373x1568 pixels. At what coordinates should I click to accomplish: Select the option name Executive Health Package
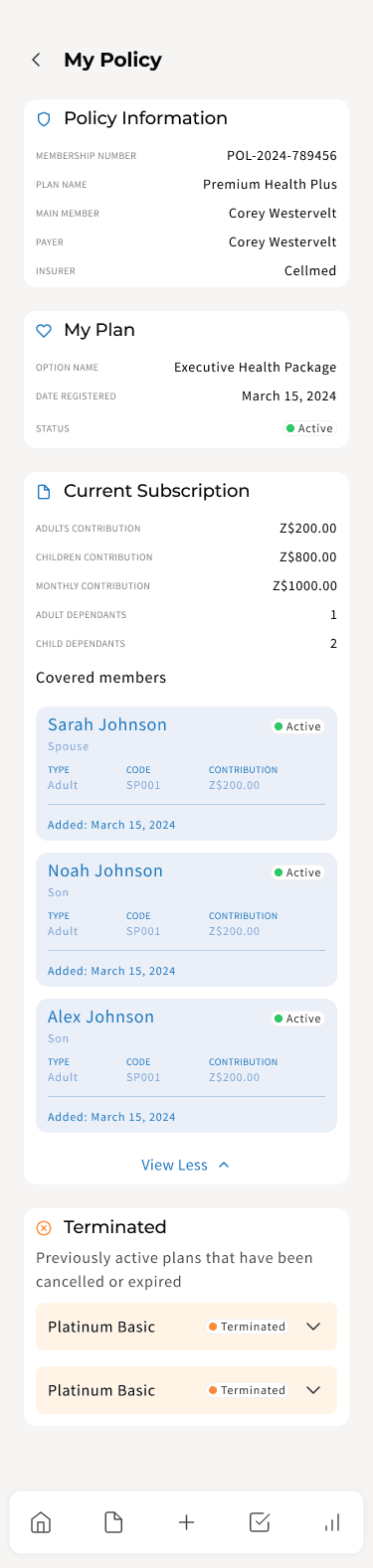[256, 368]
